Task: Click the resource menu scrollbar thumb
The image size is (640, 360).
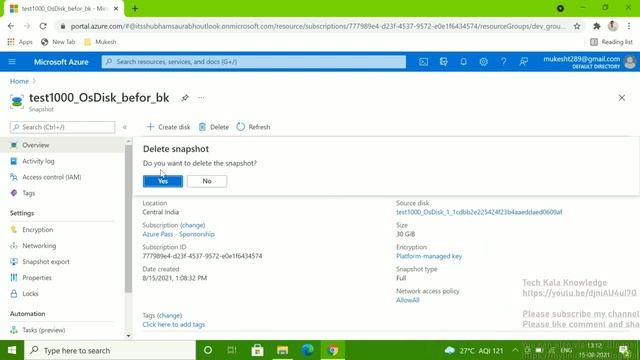Action: 128,219
